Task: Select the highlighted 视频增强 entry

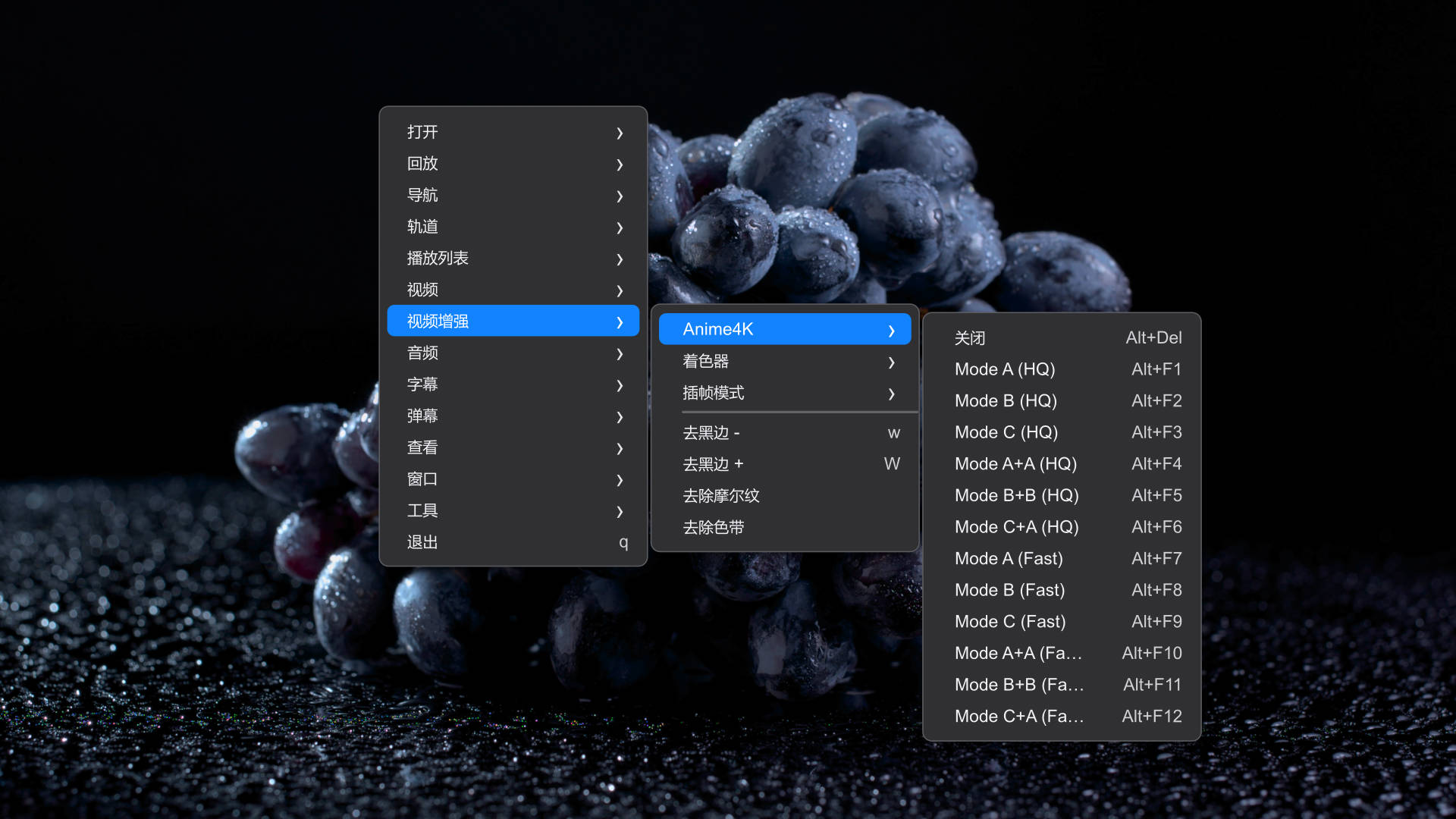Action: (x=513, y=322)
